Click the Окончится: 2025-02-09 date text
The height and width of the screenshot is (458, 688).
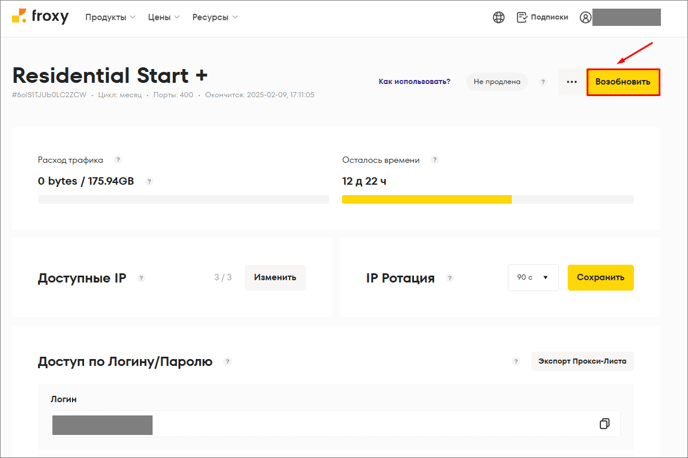(x=260, y=95)
